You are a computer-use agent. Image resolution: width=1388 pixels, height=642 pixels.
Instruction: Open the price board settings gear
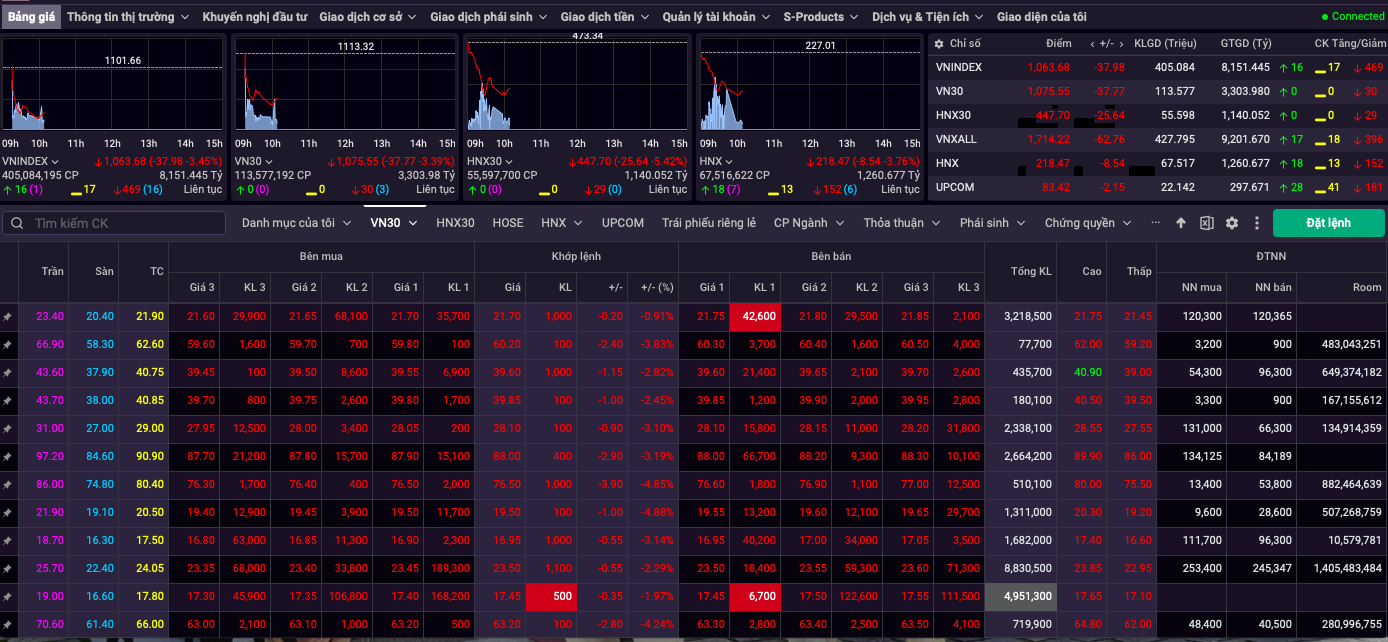(x=1232, y=223)
